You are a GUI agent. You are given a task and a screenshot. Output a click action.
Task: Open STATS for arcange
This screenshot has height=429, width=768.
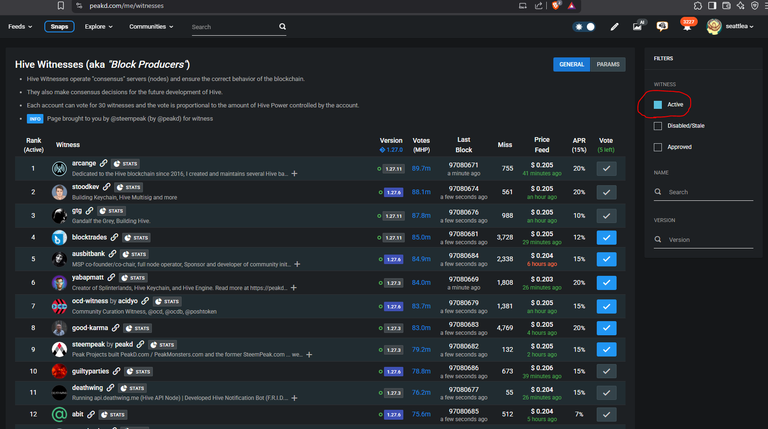(x=125, y=164)
